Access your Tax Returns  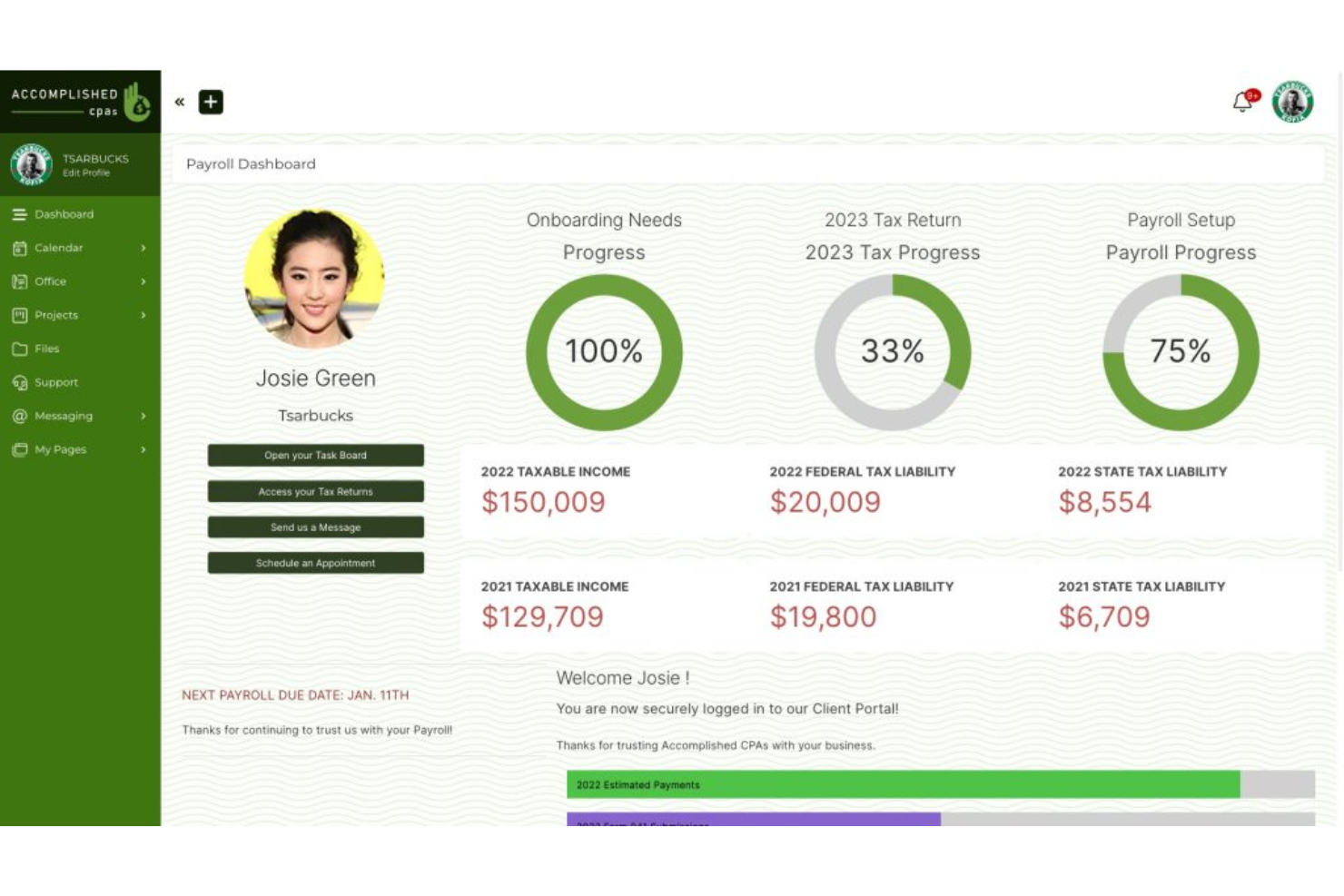[315, 491]
